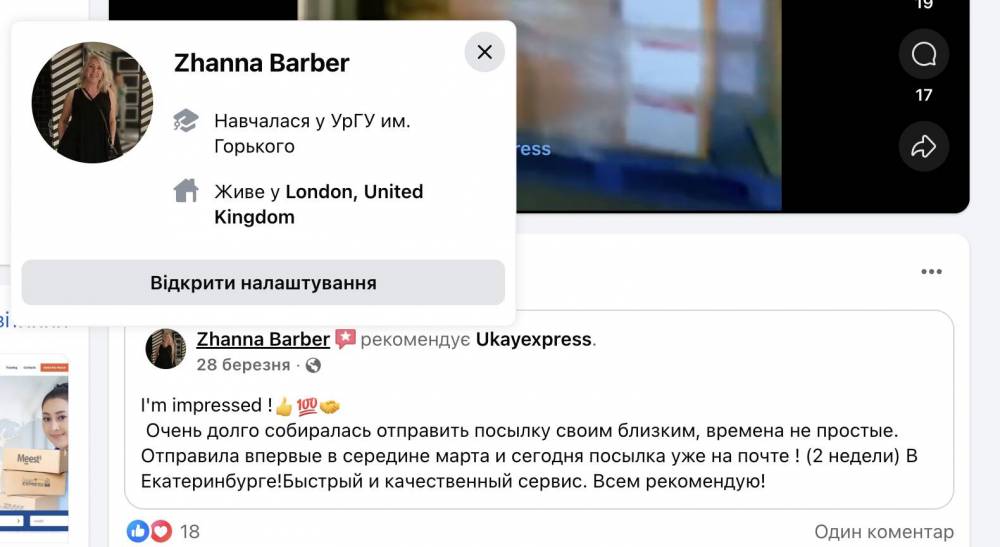
Task: Close the Zhanna Barber profile popup
Action: [x=485, y=52]
